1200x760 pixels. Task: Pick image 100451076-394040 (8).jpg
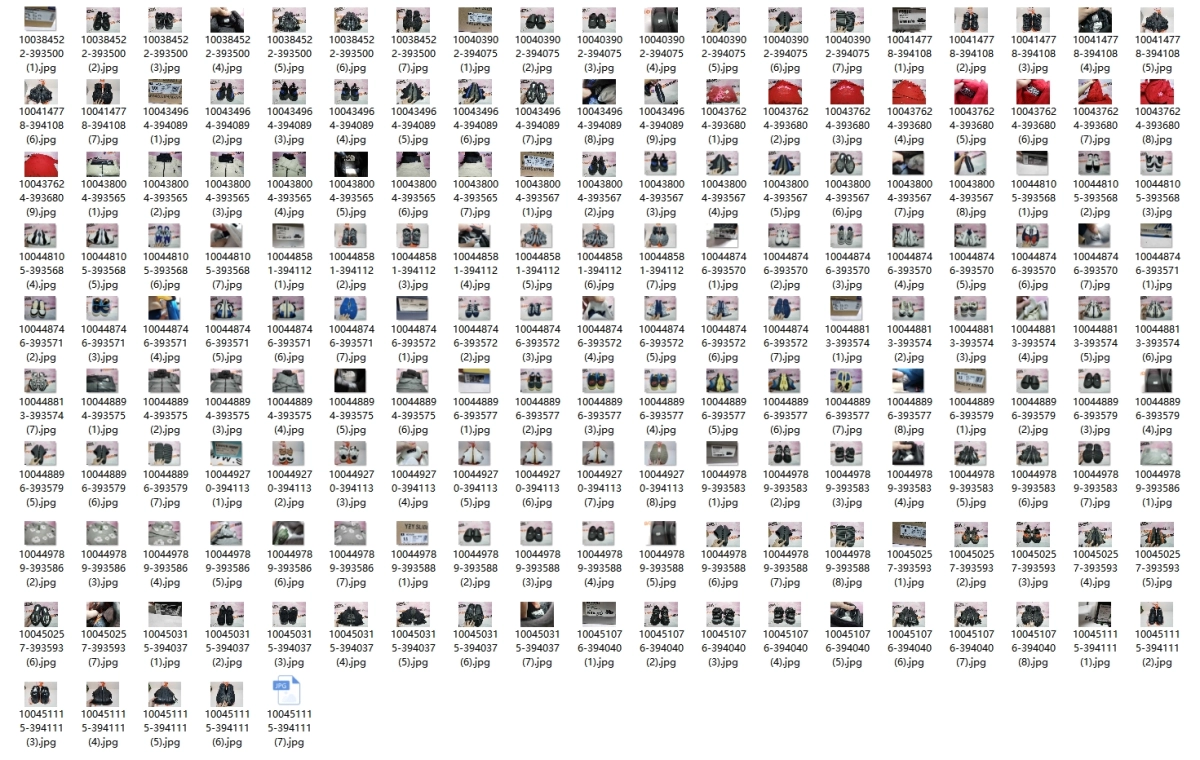click(x=1032, y=613)
